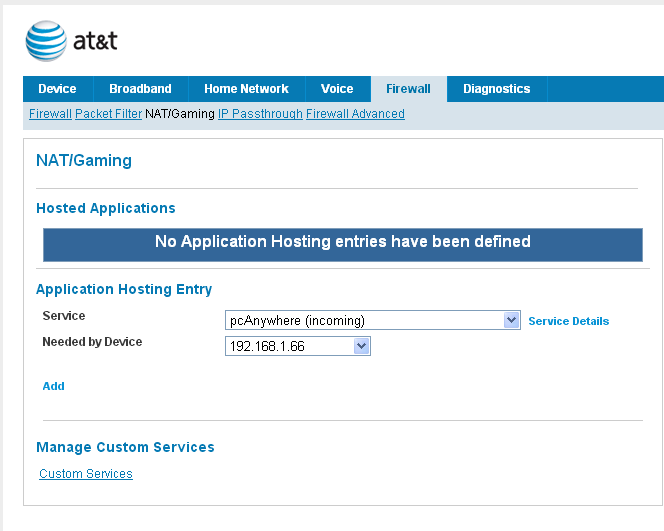Image resolution: width=664 pixels, height=531 pixels.
Task: Click the Application Hosting Entry heading
Action: click(124, 289)
